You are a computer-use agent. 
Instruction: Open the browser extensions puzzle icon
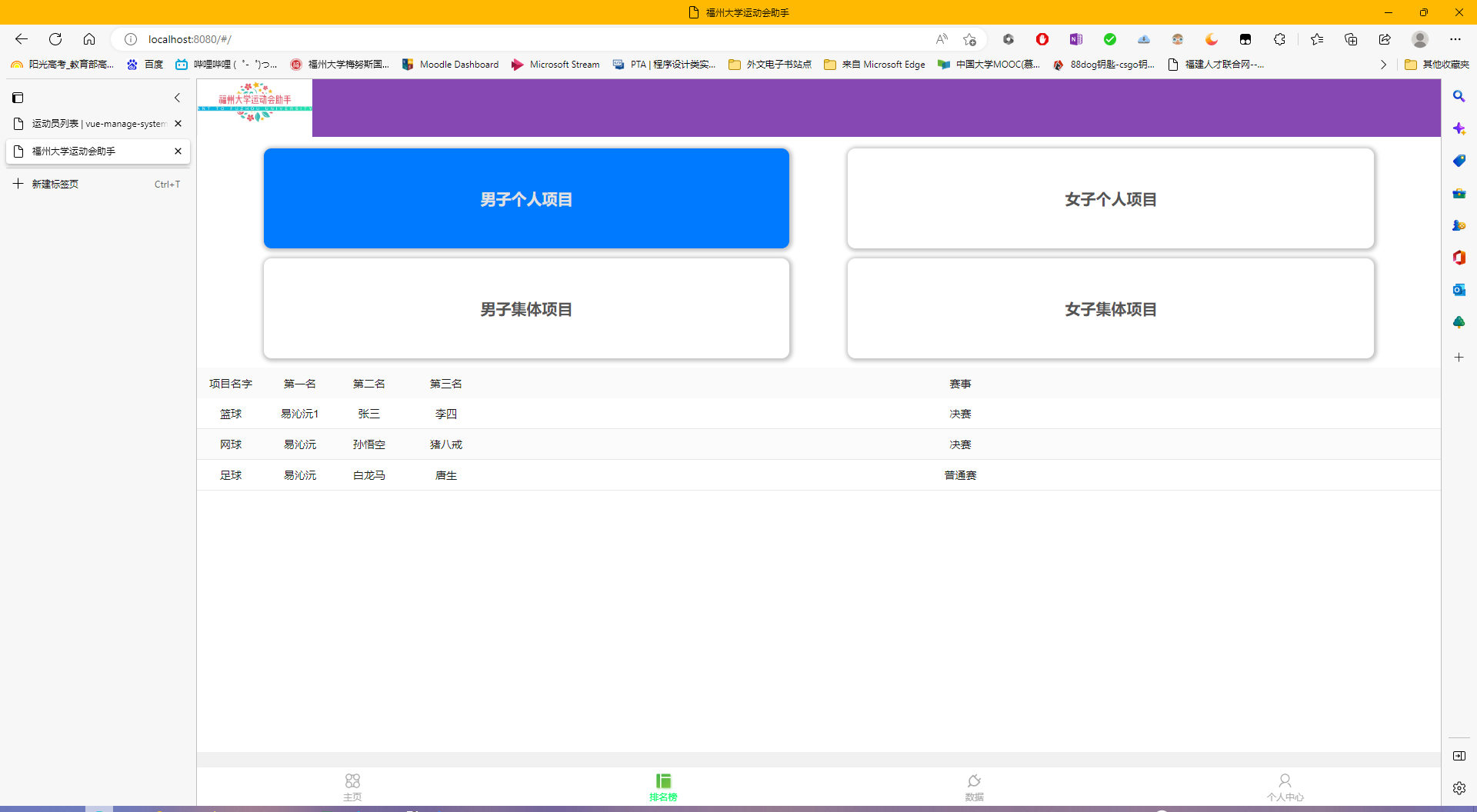point(1279,39)
